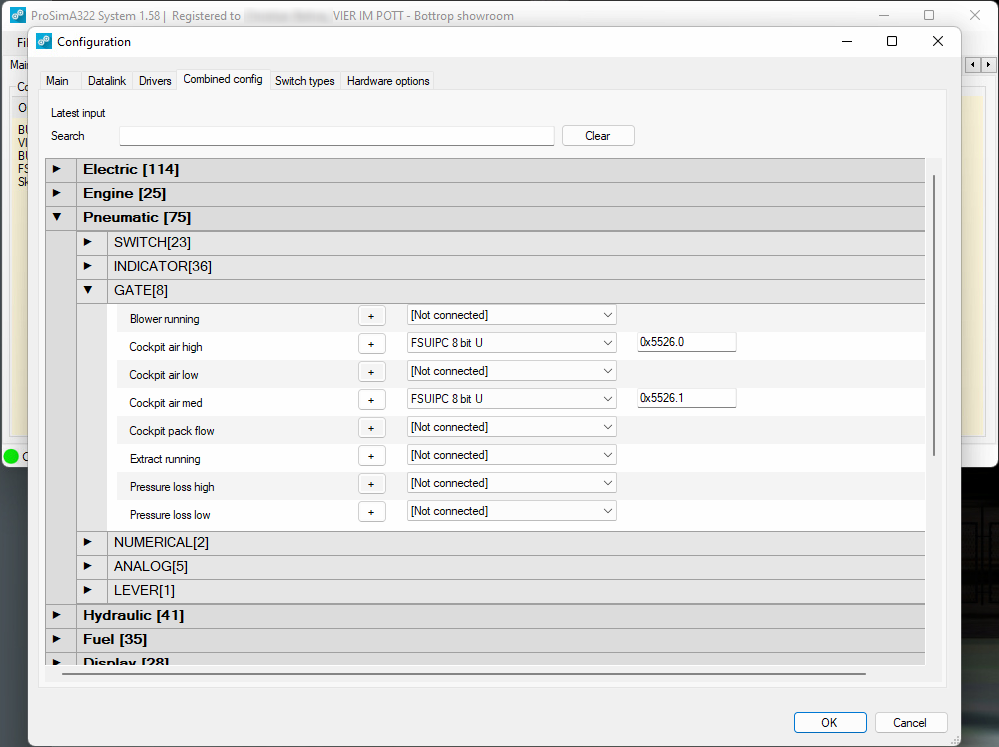Viewport: 999px width, 747px height.
Task: Open the Pressure loss low connection dropdown
Action: [511, 511]
